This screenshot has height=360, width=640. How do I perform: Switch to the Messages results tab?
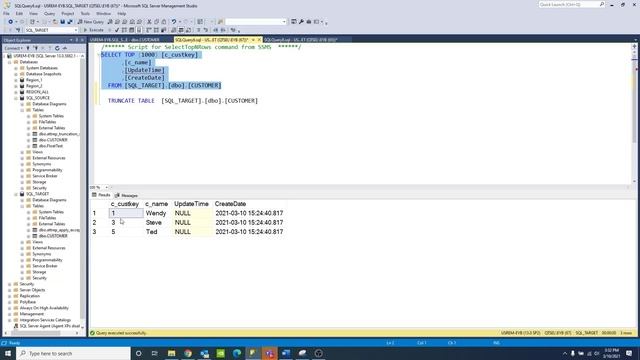pos(127,196)
